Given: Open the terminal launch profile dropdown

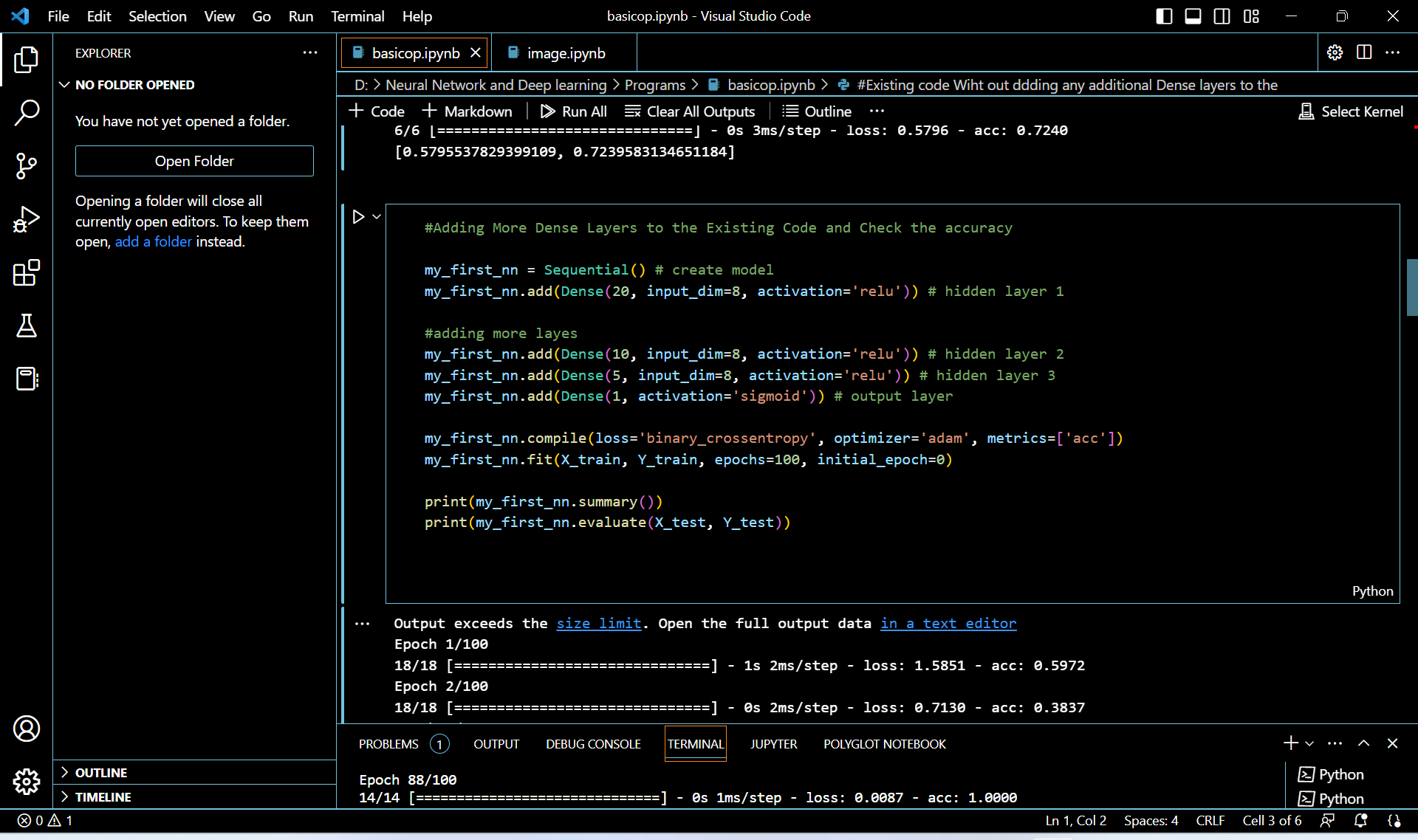Looking at the screenshot, I should [1309, 743].
